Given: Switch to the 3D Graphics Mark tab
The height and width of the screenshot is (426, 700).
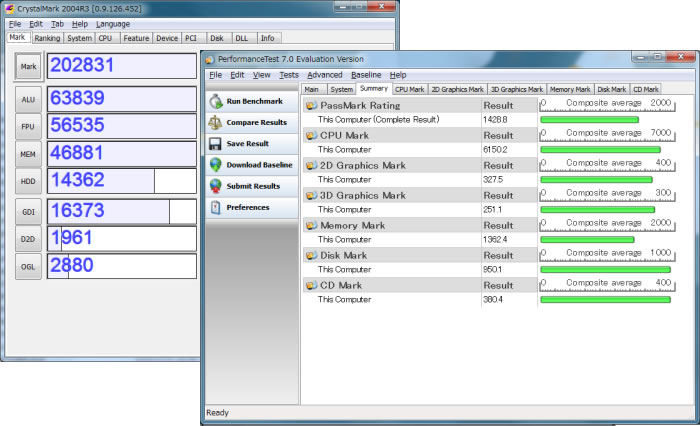Looking at the screenshot, I should click(517, 89).
